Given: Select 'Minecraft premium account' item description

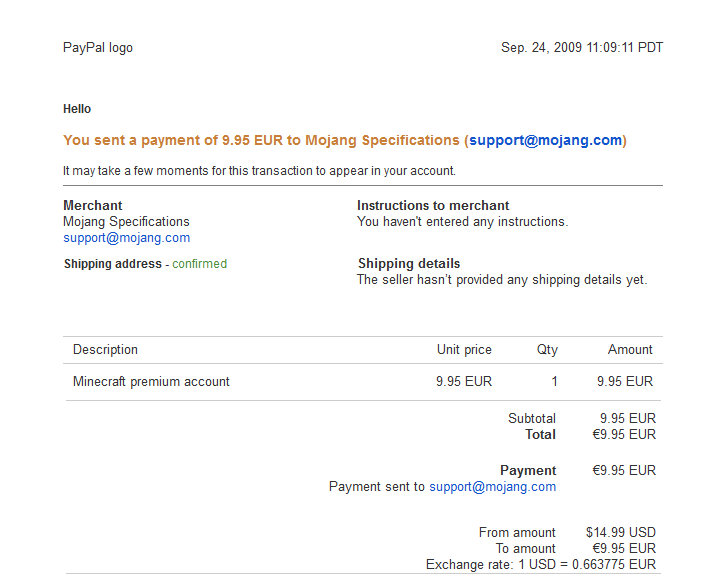Looking at the screenshot, I should pyautogui.click(x=151, y=382).
